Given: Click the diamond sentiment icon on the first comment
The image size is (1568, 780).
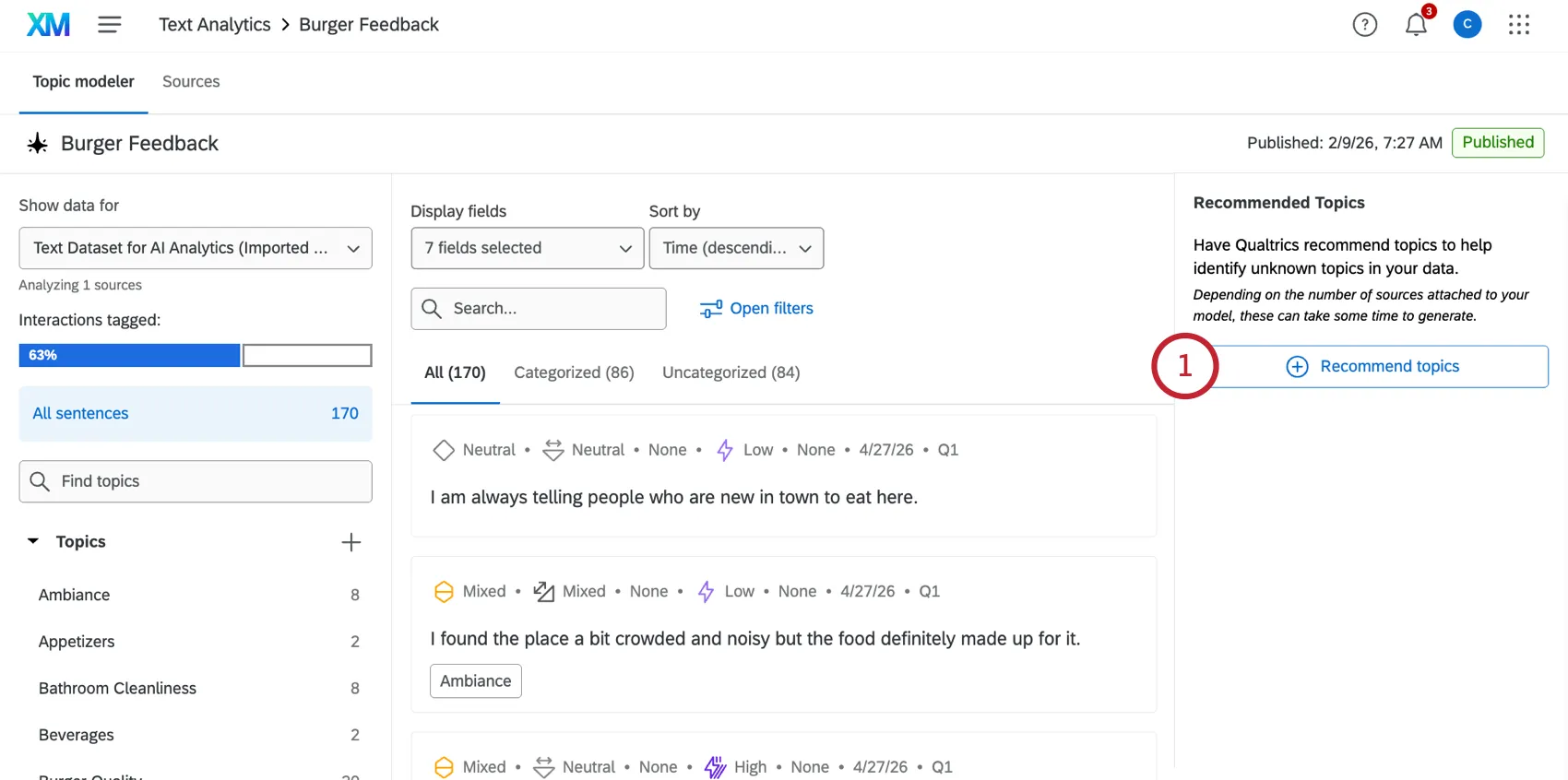Looking at the screenshot, I should click(x=444, y=450).
